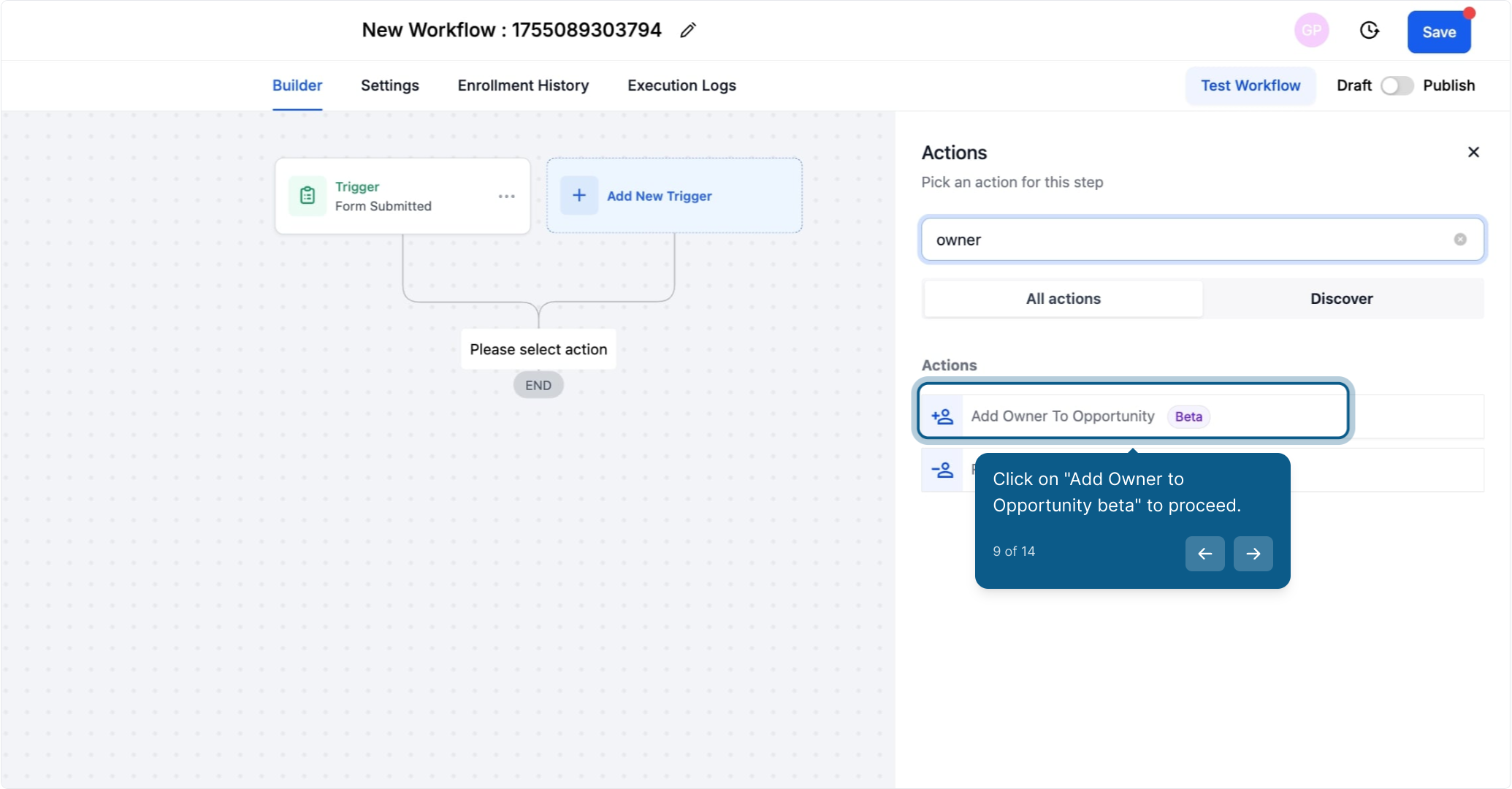Click the remove owner person-minus icon
Screen dimensions: 1512x789
click(x=942, y=470)
